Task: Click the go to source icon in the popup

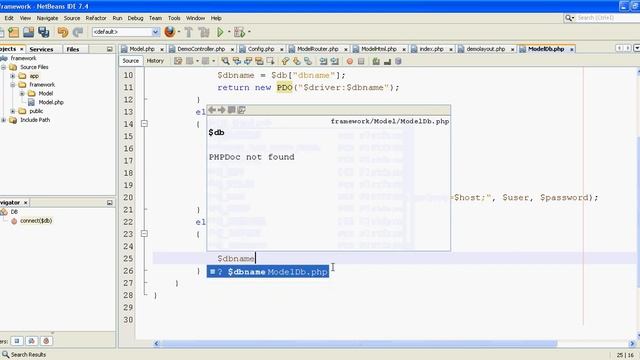Action: tap(242, 110)
